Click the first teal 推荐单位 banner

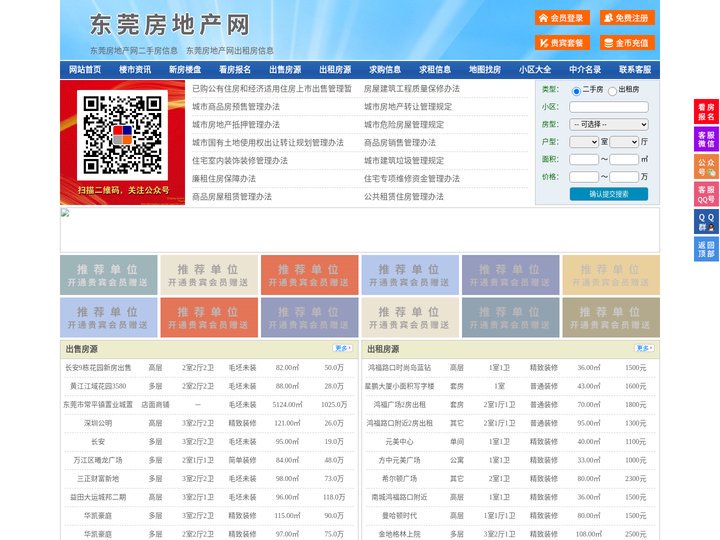tap(108, 275)
